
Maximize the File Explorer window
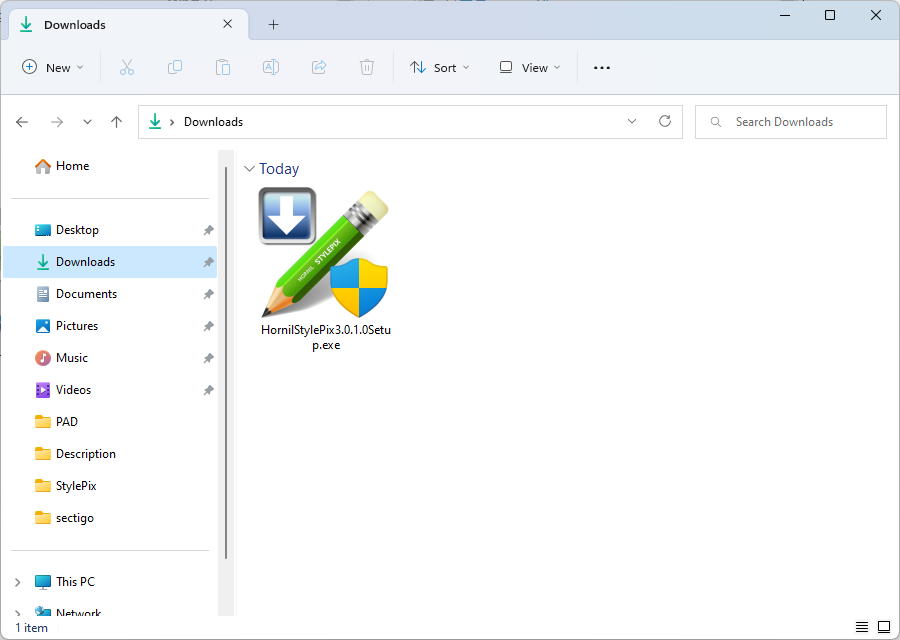830,15
